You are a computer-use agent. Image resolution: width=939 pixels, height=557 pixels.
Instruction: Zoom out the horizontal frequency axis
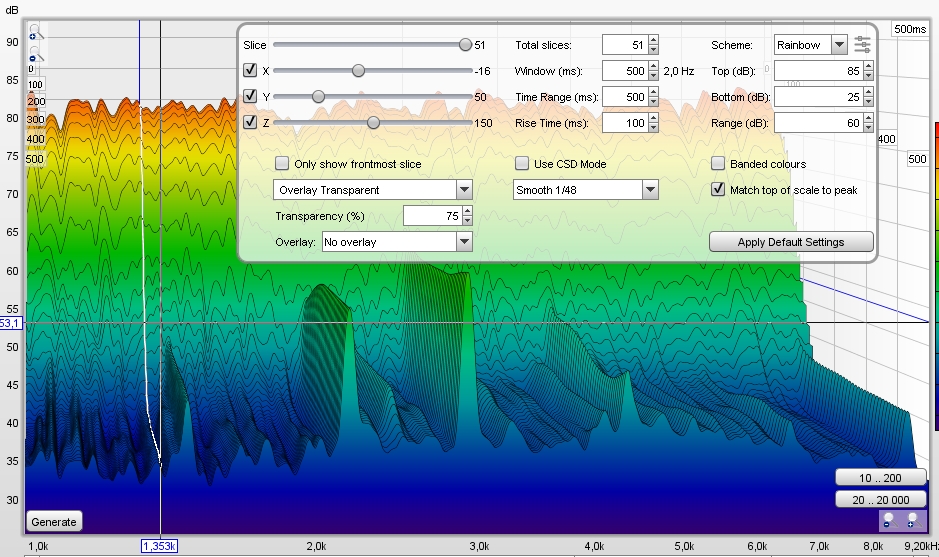(890, 520)
